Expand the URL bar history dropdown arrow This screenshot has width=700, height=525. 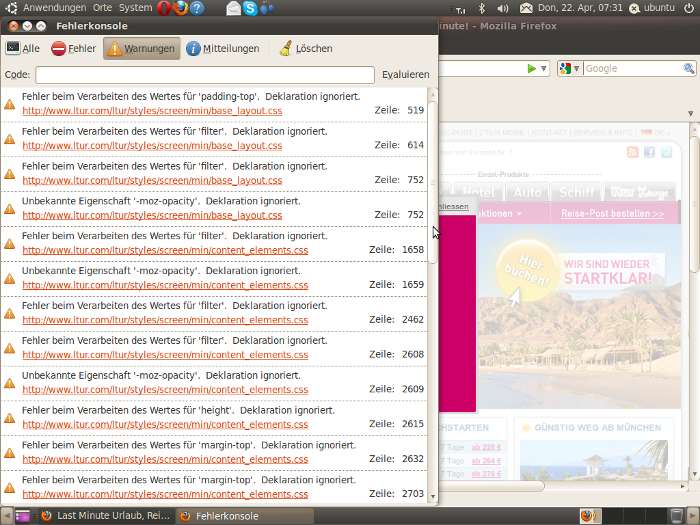[543, 68]
